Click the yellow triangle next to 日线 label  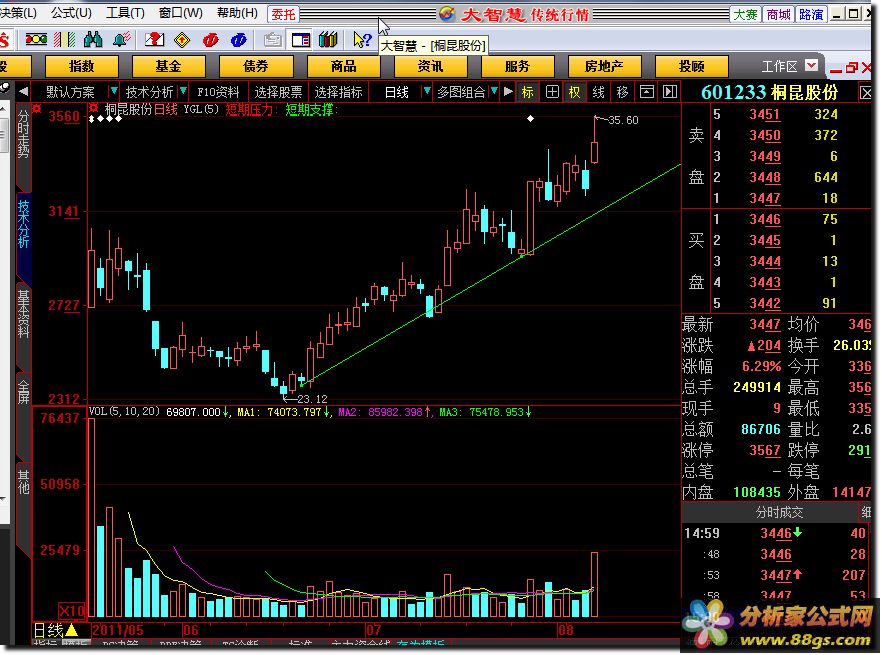pyautogui.click(x=71, y=630)
